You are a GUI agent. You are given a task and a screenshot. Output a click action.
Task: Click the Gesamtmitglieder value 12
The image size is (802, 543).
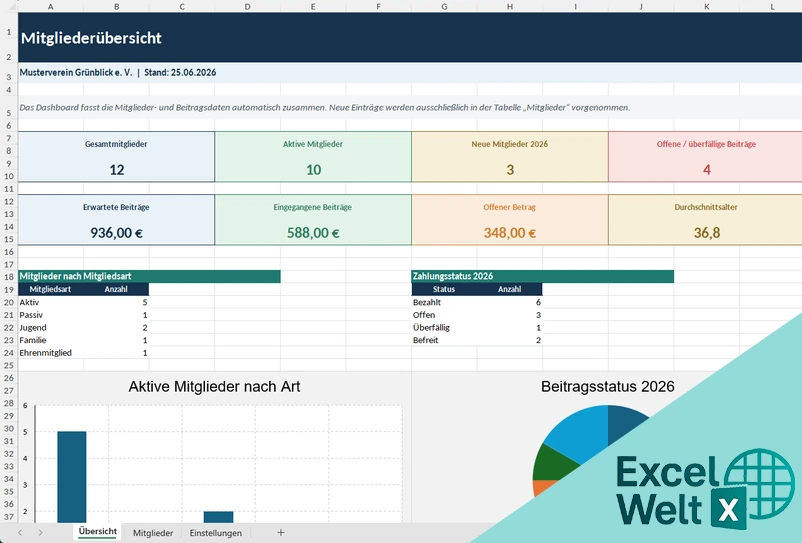(117, 170)
